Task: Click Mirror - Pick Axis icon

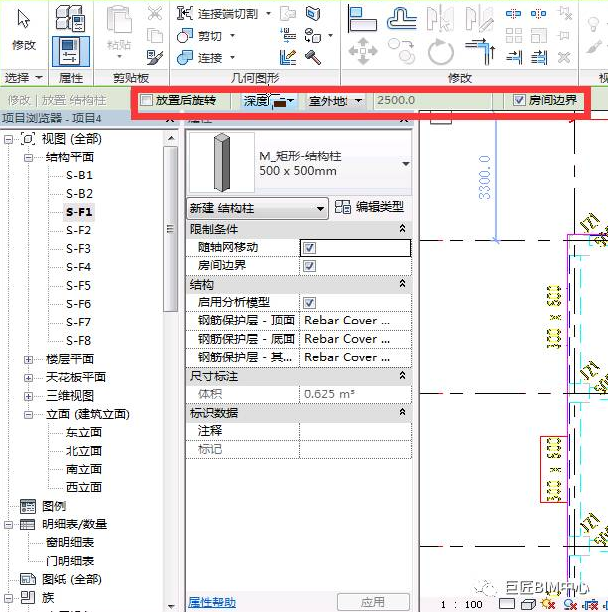Action: click(440, 18)
